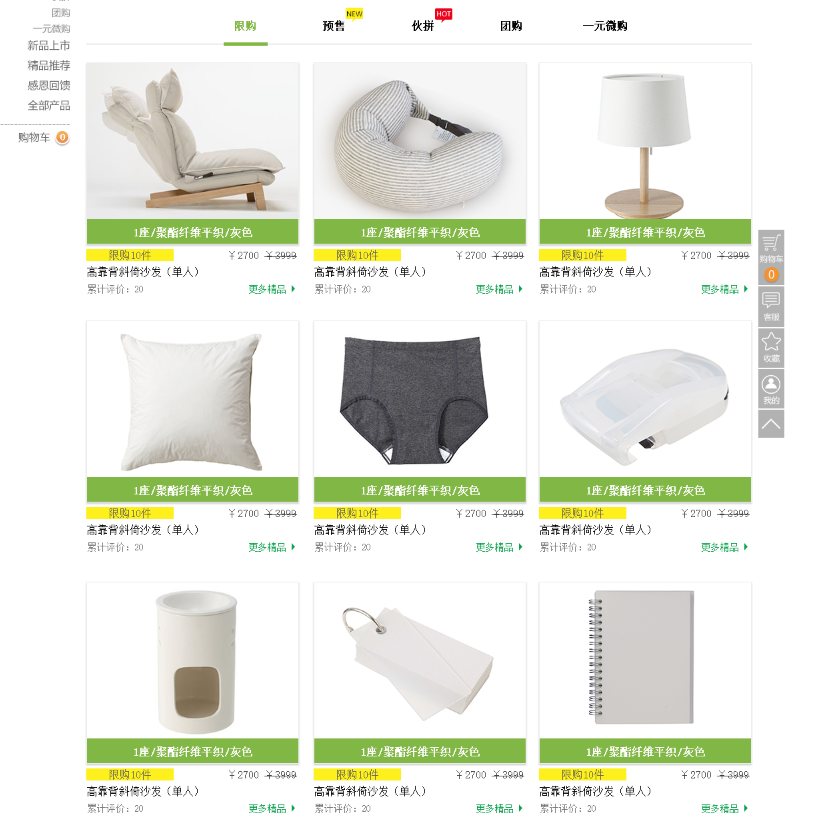825x825 pixels.
Task: Click the back-to-top arrow icon
Action: coord(771,424)
